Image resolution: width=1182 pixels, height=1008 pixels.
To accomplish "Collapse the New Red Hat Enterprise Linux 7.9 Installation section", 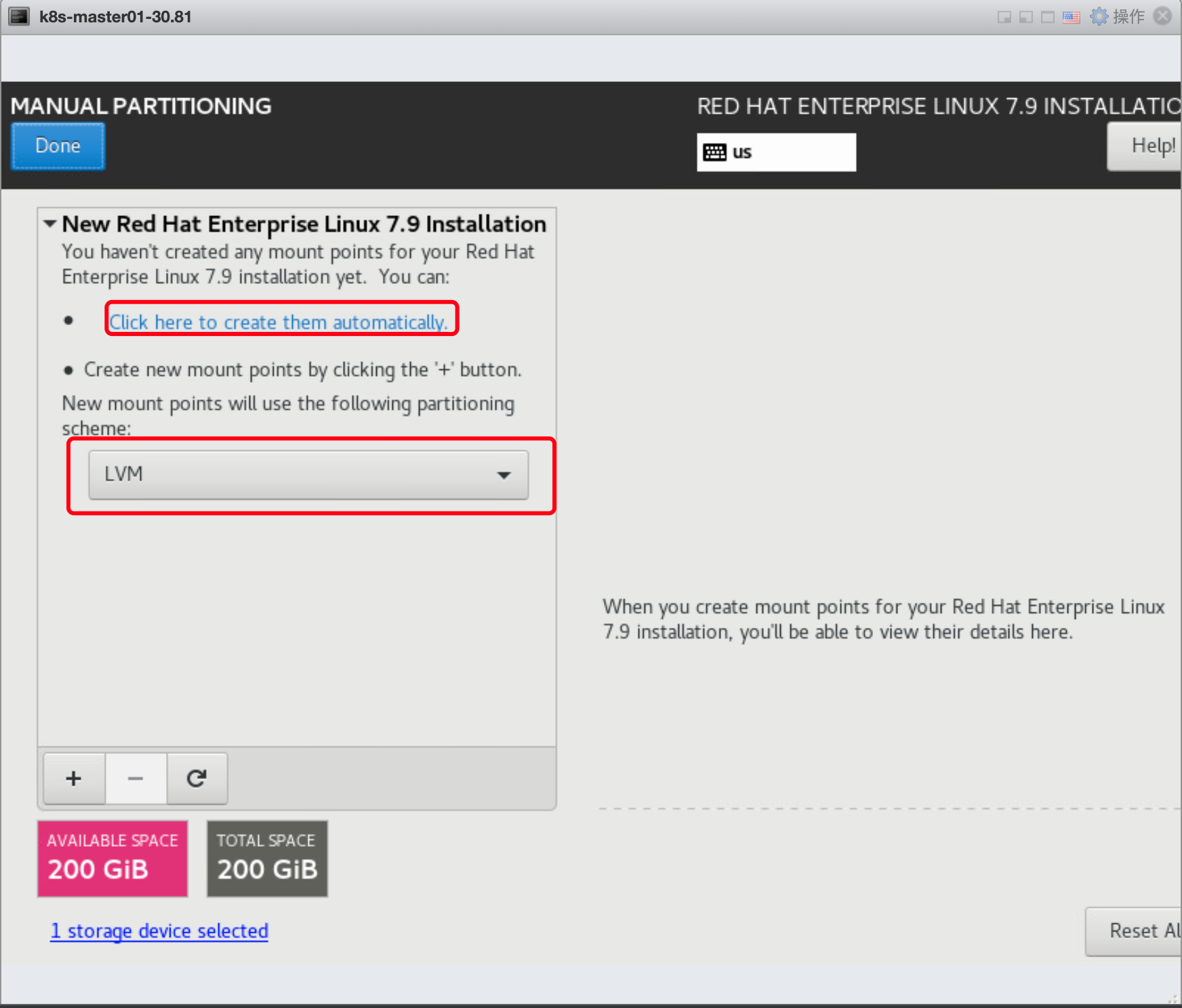I will (x=49, y=224).
